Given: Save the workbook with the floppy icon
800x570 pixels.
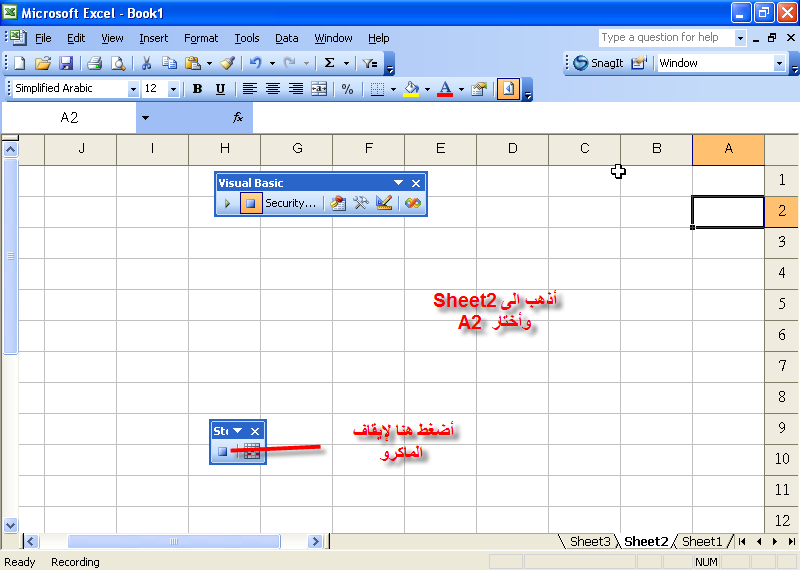Looking at the screenshot, I should point(66,63).
